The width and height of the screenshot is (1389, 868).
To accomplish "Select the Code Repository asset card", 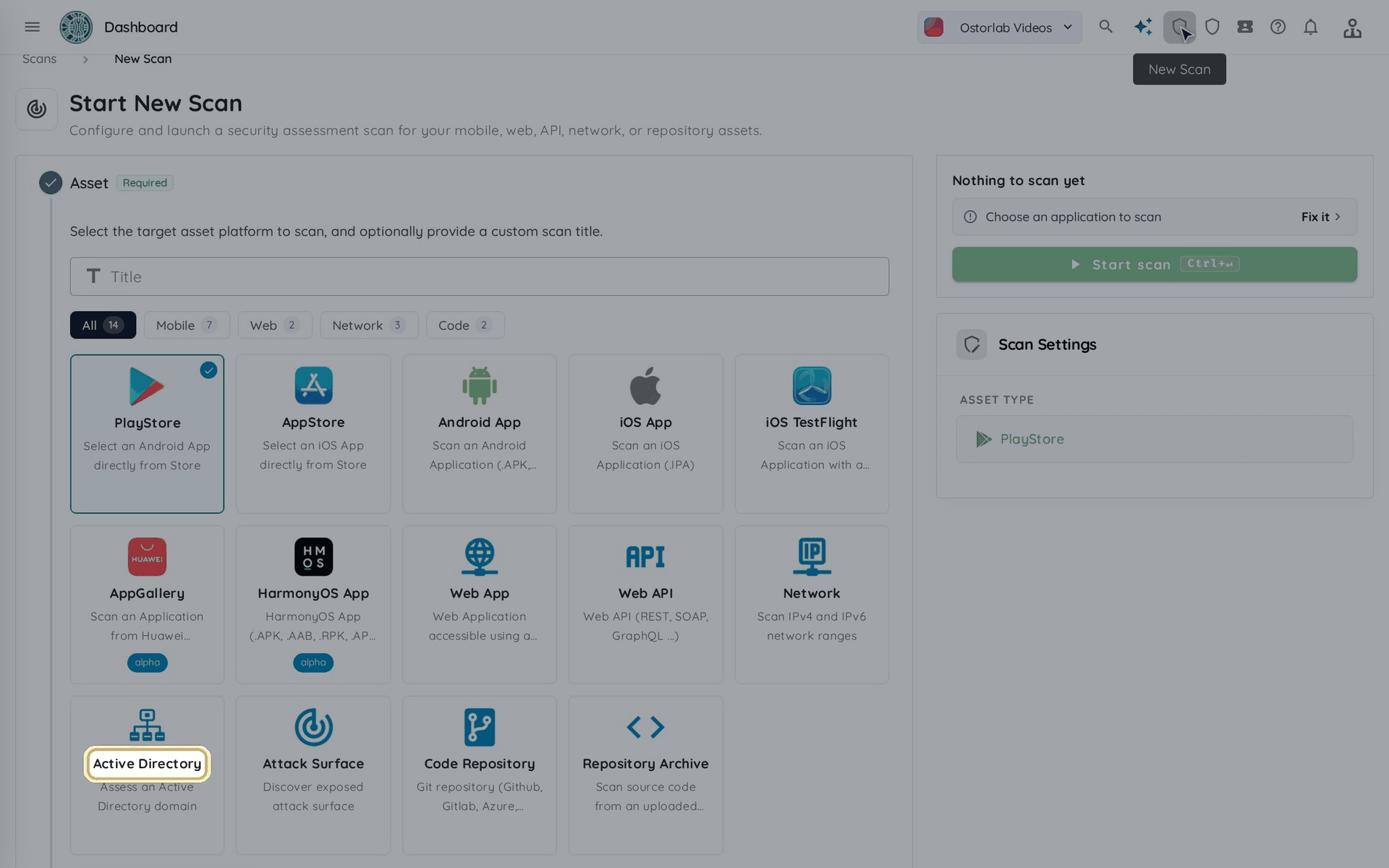I will 480,775.
